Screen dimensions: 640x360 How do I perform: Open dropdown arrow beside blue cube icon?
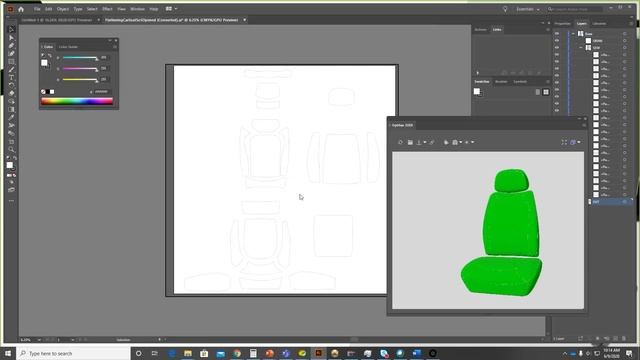pos(579,142)
